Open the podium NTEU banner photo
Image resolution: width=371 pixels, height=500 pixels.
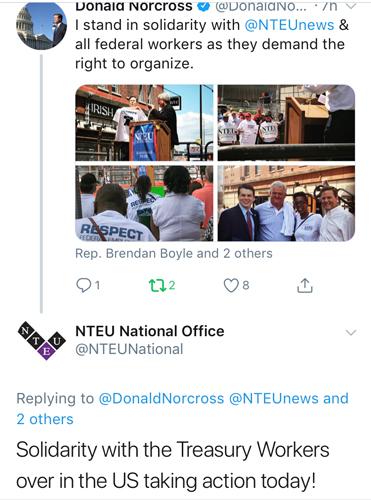144,123
